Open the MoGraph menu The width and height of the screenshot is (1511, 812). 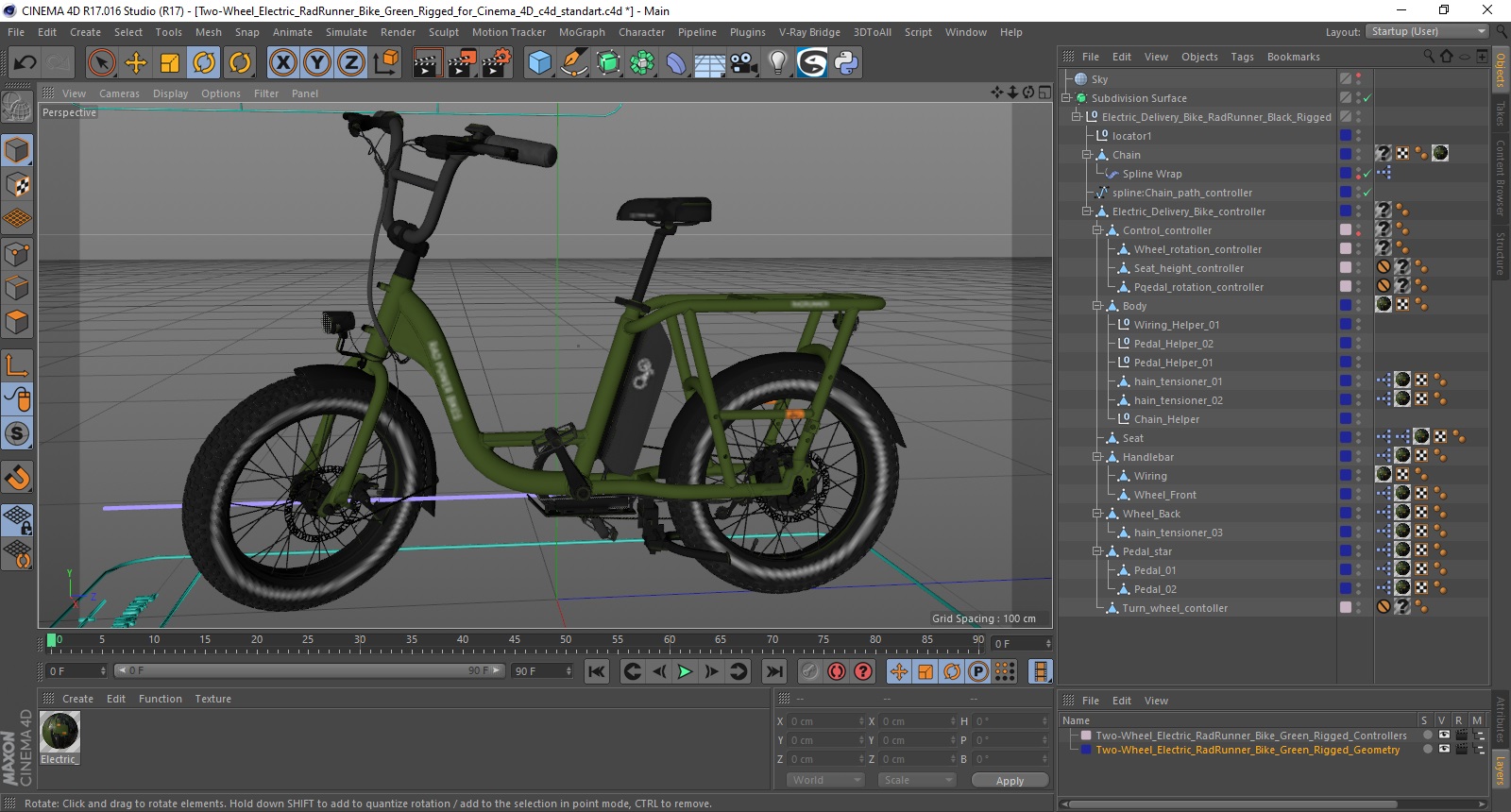click(x=581, y=32)
